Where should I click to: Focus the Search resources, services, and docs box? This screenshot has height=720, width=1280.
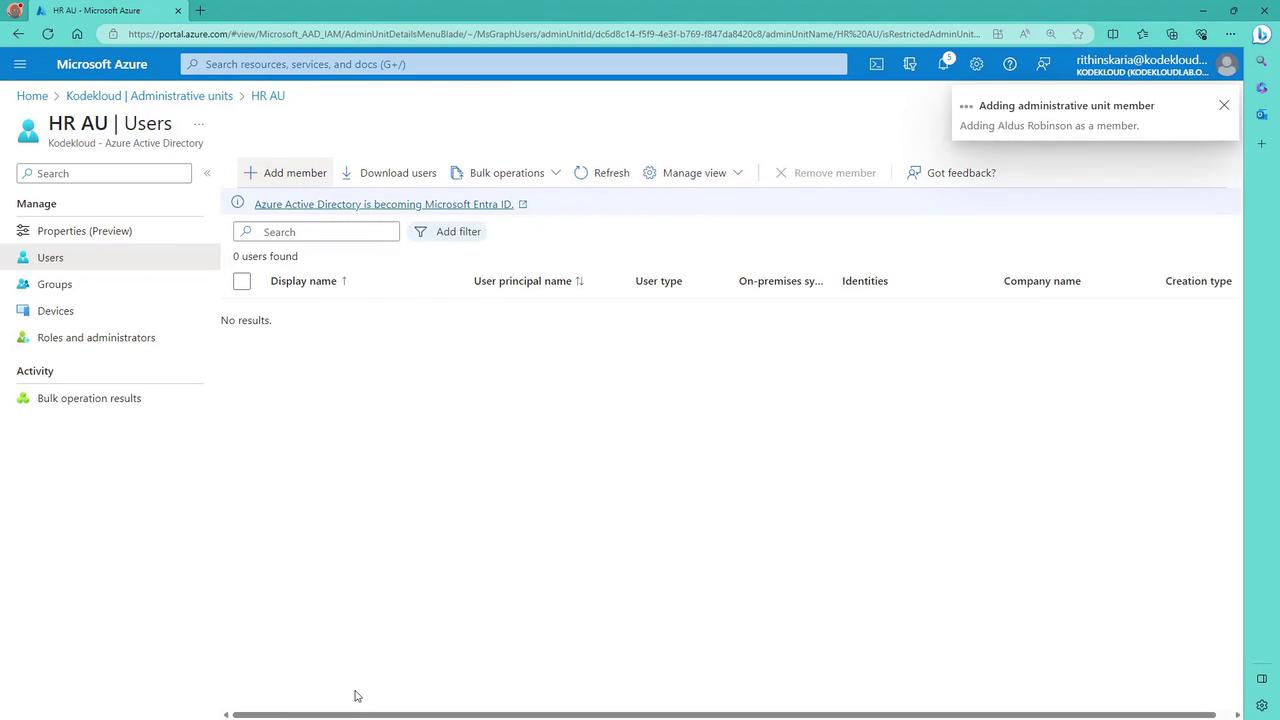[x=514, y=64]
